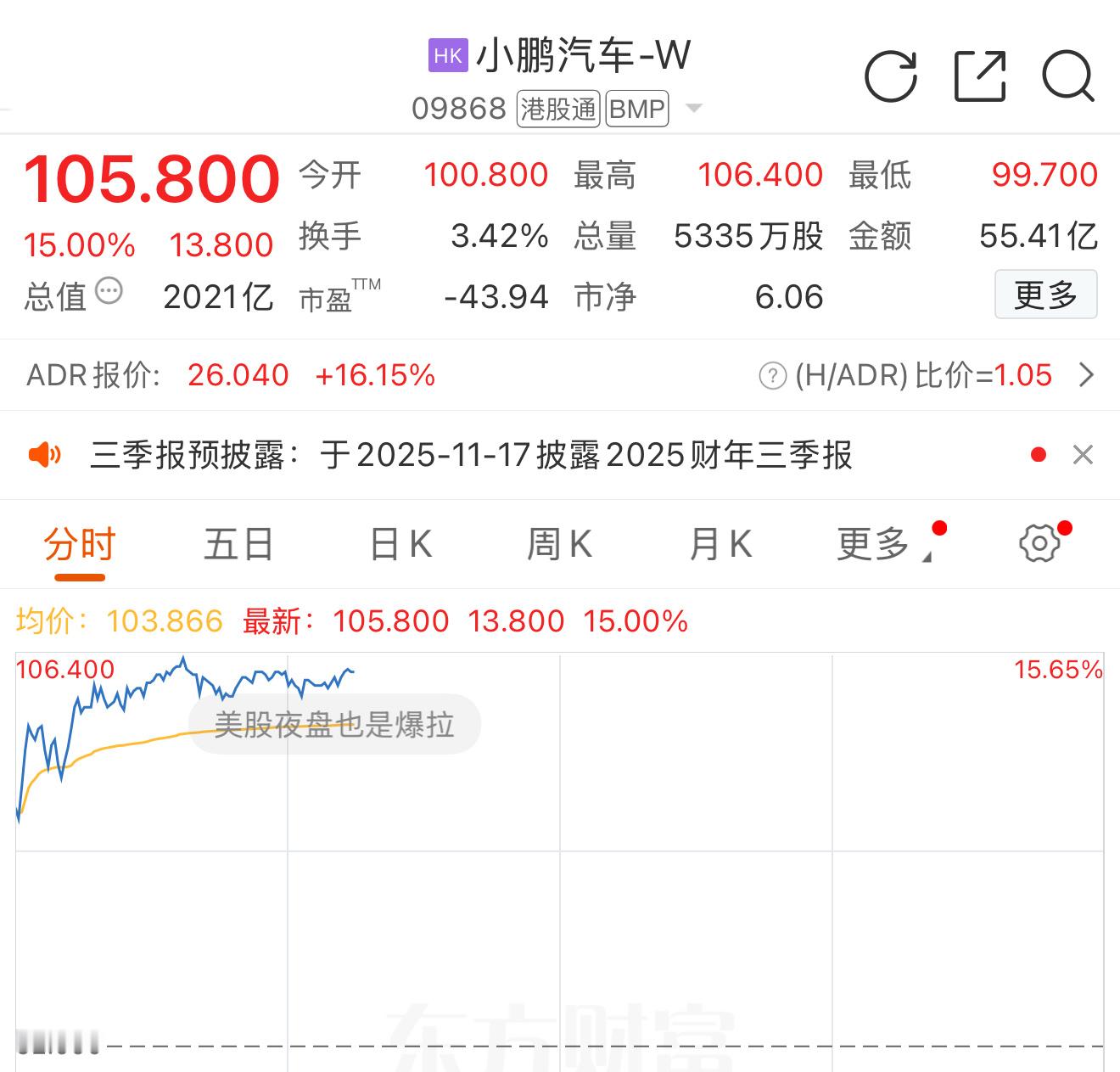The image size is (1120, 1072).
Task: Tap the question mark icon near H/ADR
Action: [772, 375]
